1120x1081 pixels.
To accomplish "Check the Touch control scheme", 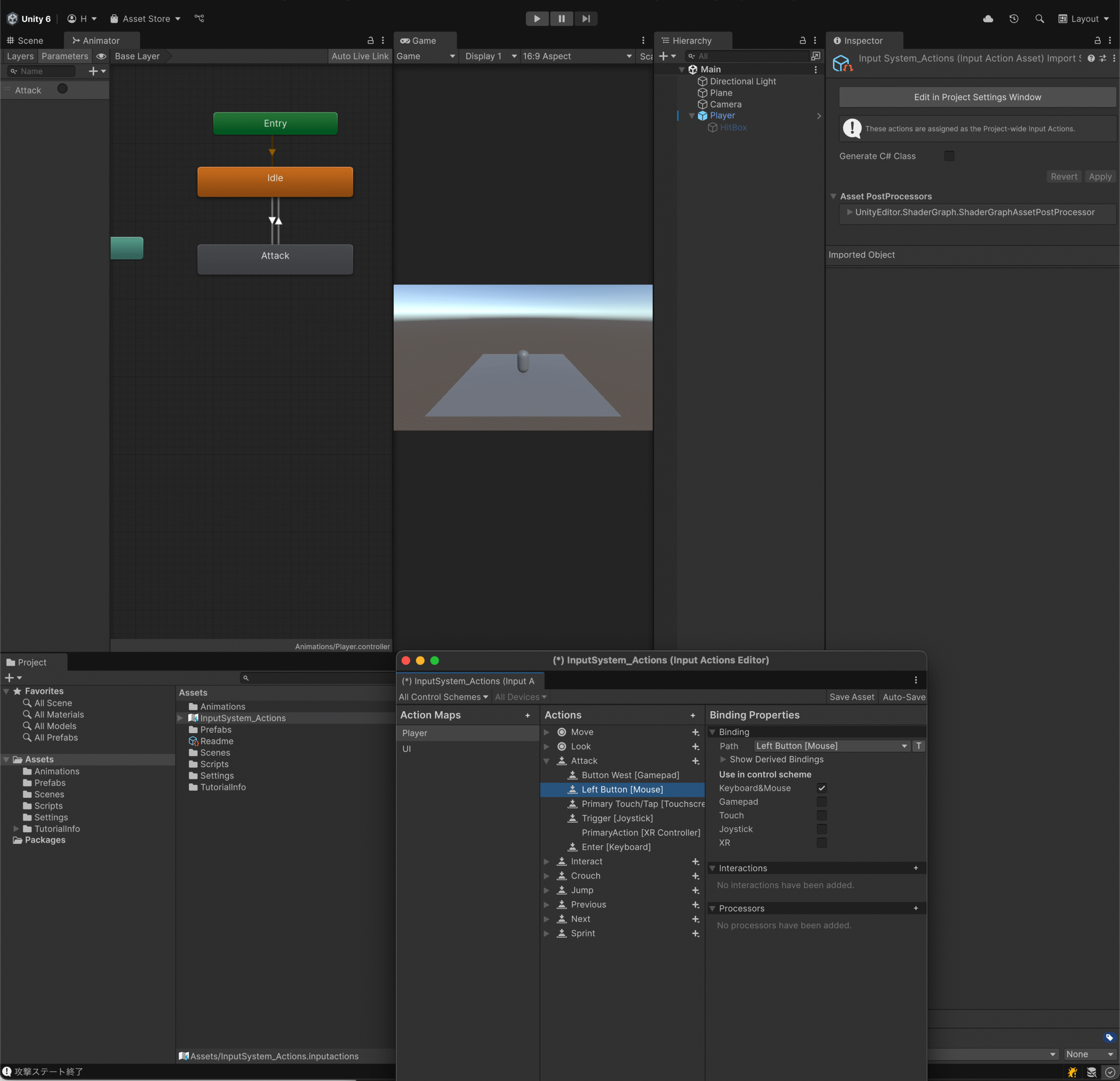I will [821, 815].
